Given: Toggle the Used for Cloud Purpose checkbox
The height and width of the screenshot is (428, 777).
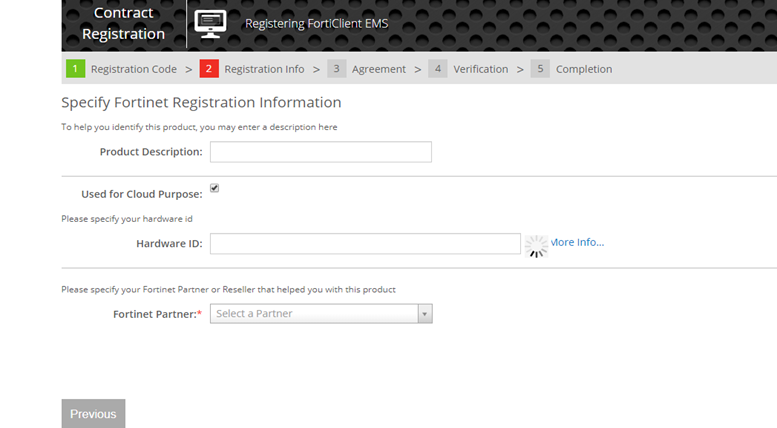Looking at the screenshot, I should tap(215, 188).
